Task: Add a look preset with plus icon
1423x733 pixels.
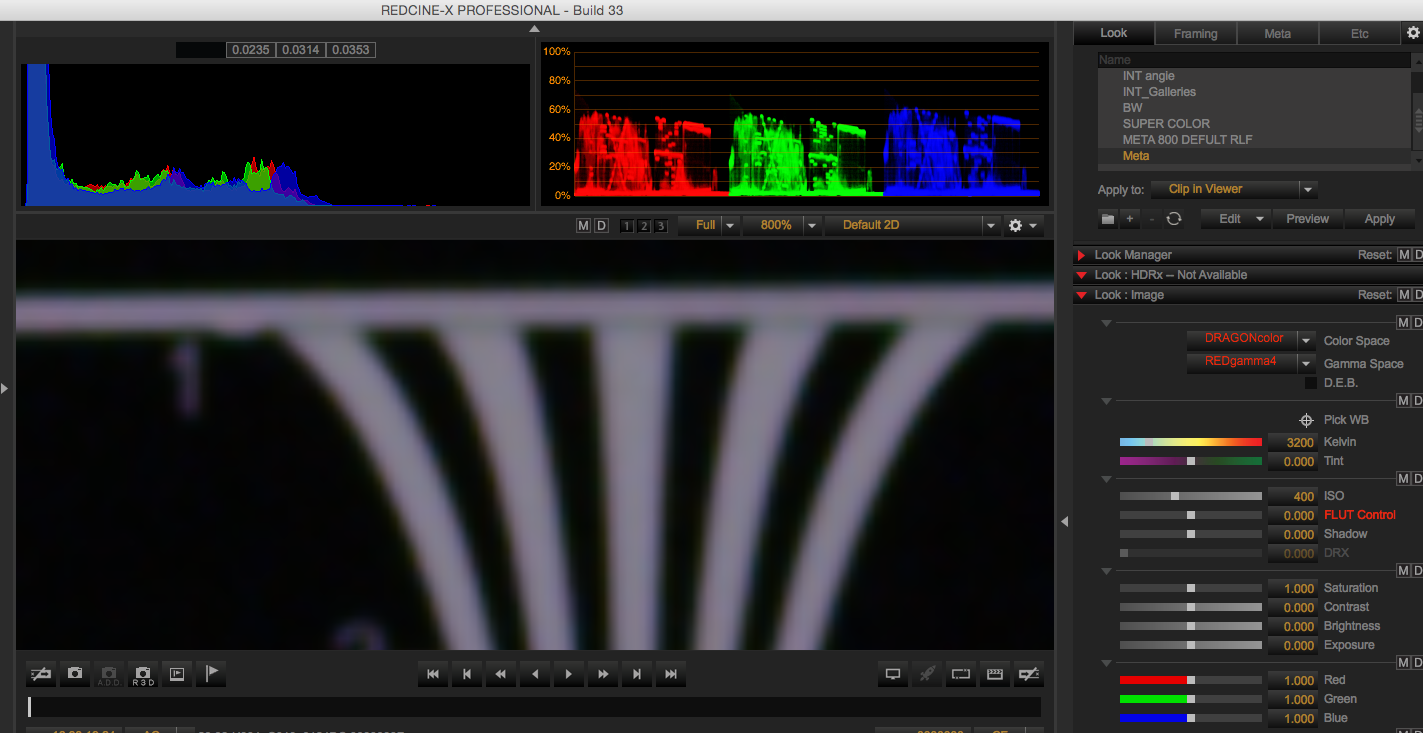Action: click(1130, 219)
